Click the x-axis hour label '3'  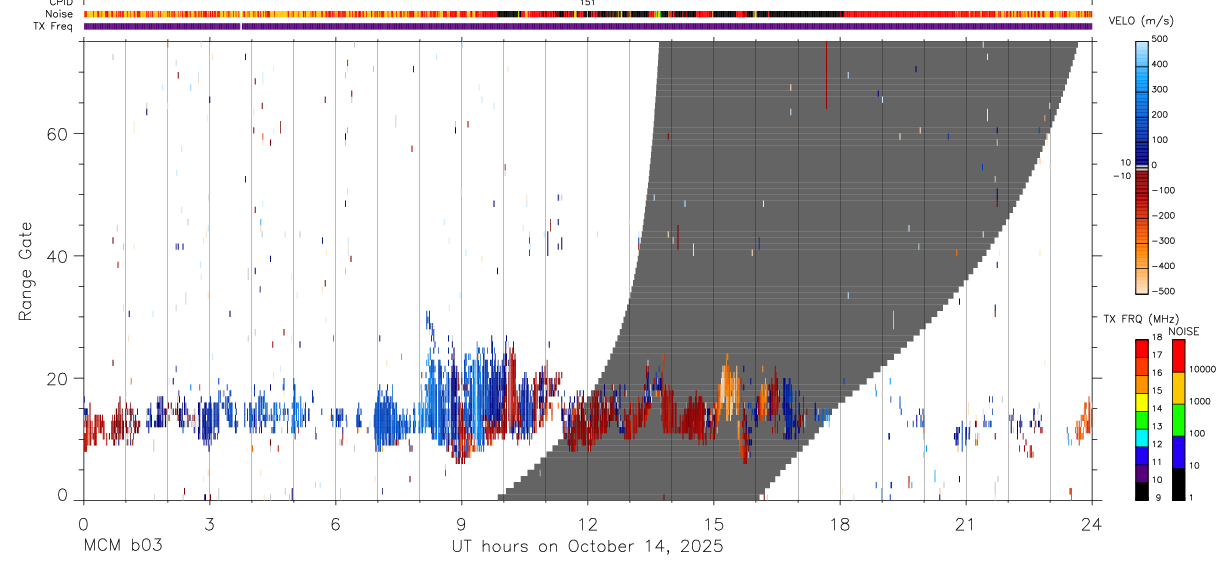pyautogui.click(x=209, y=523)
